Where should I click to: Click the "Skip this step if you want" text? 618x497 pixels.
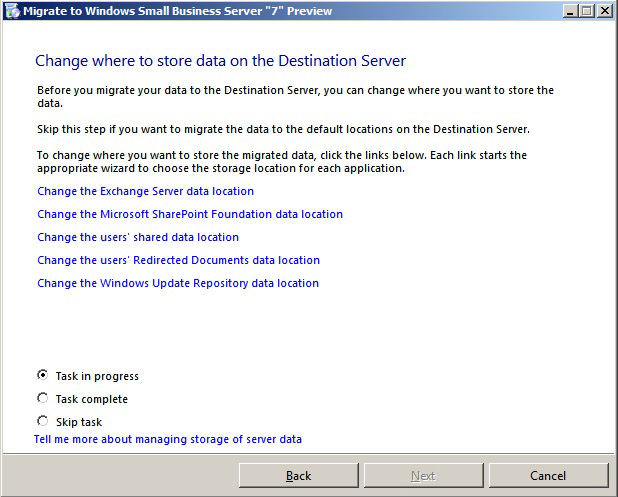pyautogui.click(x=283, y=131)
